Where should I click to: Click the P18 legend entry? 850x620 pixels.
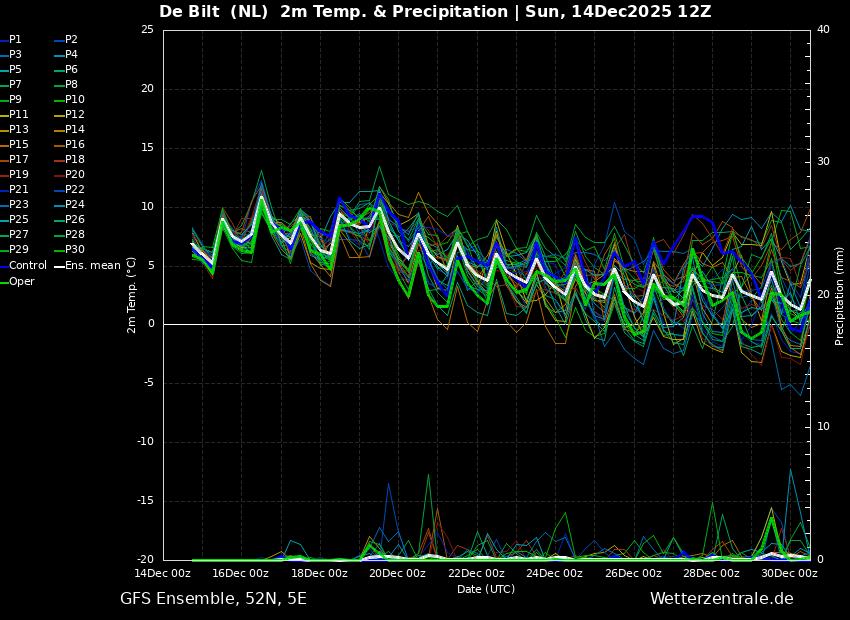(x=75, y=160)
